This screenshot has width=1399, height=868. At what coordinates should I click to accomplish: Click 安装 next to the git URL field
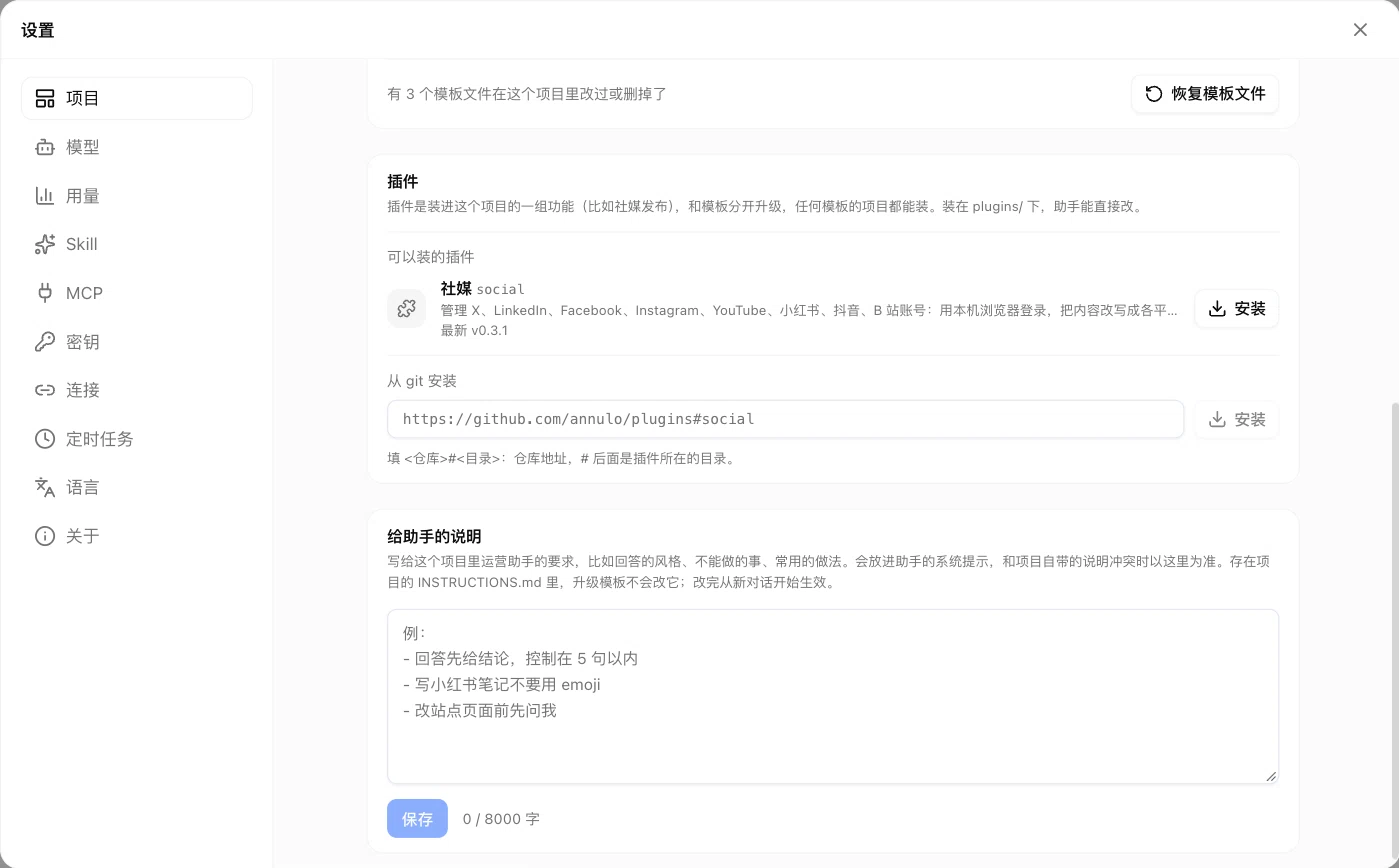pos(1236,420)
